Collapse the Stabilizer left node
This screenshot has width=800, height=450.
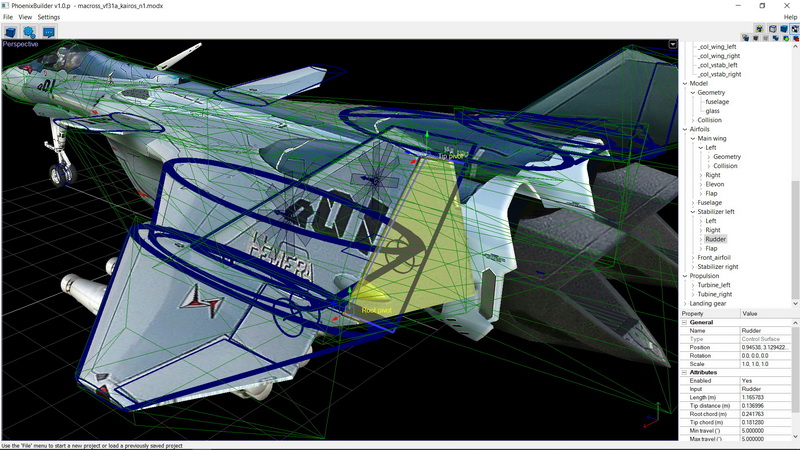coord(693,212)
